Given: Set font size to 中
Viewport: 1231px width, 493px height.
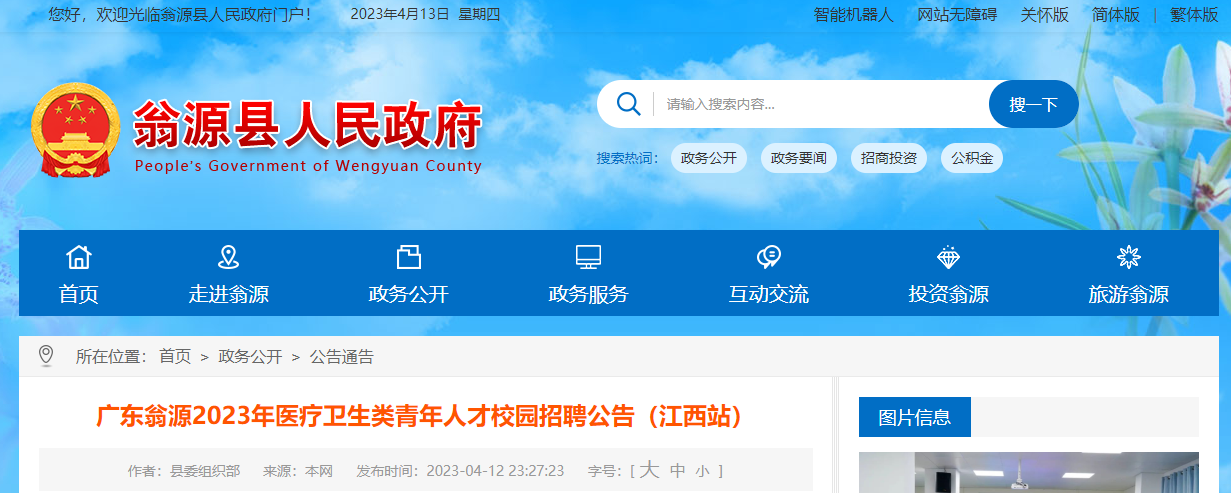Looking at the screenshot, I should click(x=678, y=470).
